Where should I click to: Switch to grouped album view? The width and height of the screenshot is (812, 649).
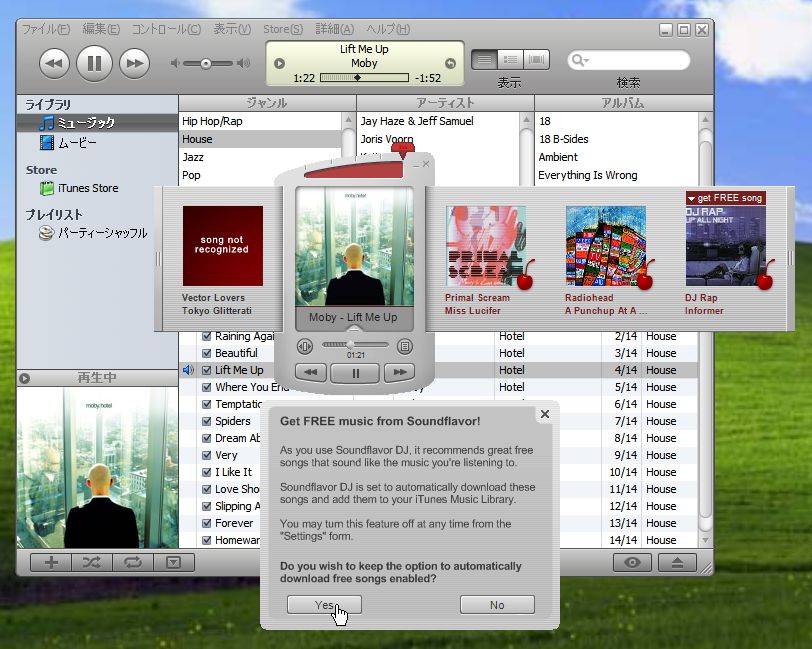(x=510, y=60)
